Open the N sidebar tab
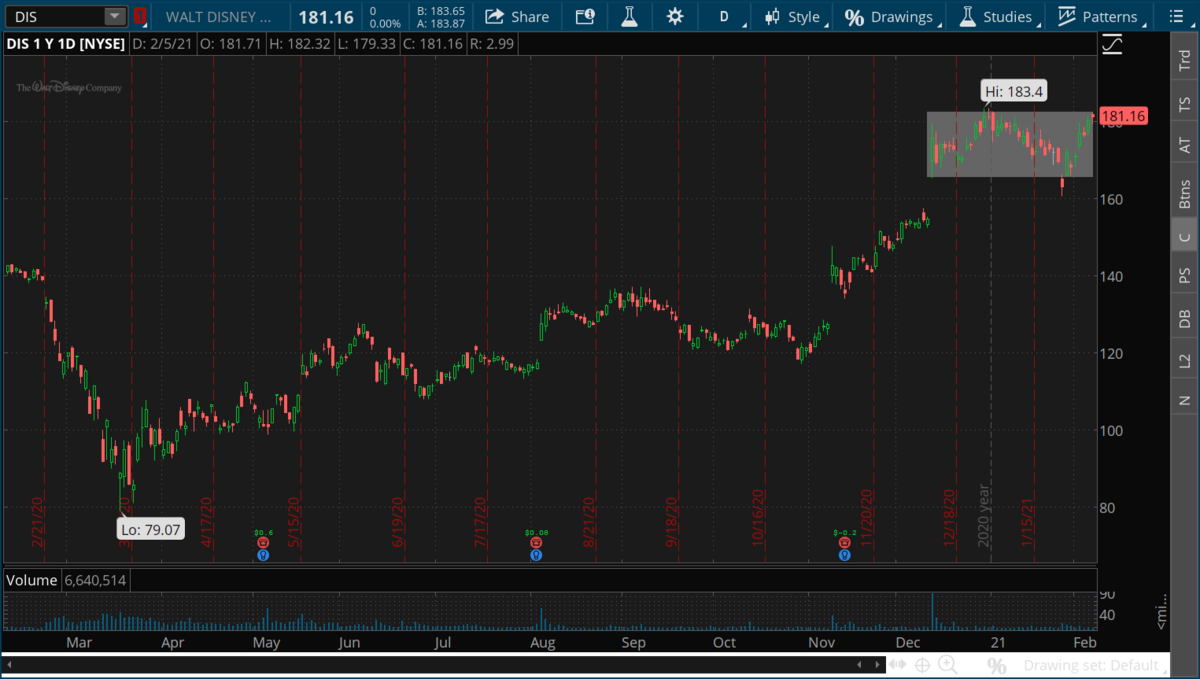The height and width of the screenshot is (679, 1200). (x=1185, y=400)
